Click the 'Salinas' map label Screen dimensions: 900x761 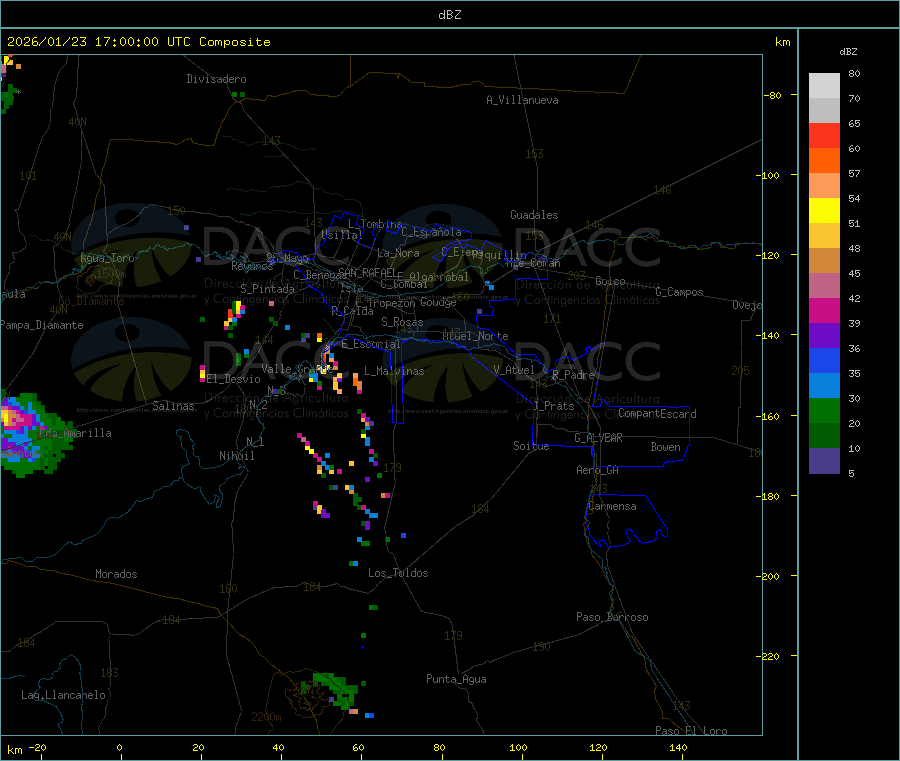[x=173, y=406]
